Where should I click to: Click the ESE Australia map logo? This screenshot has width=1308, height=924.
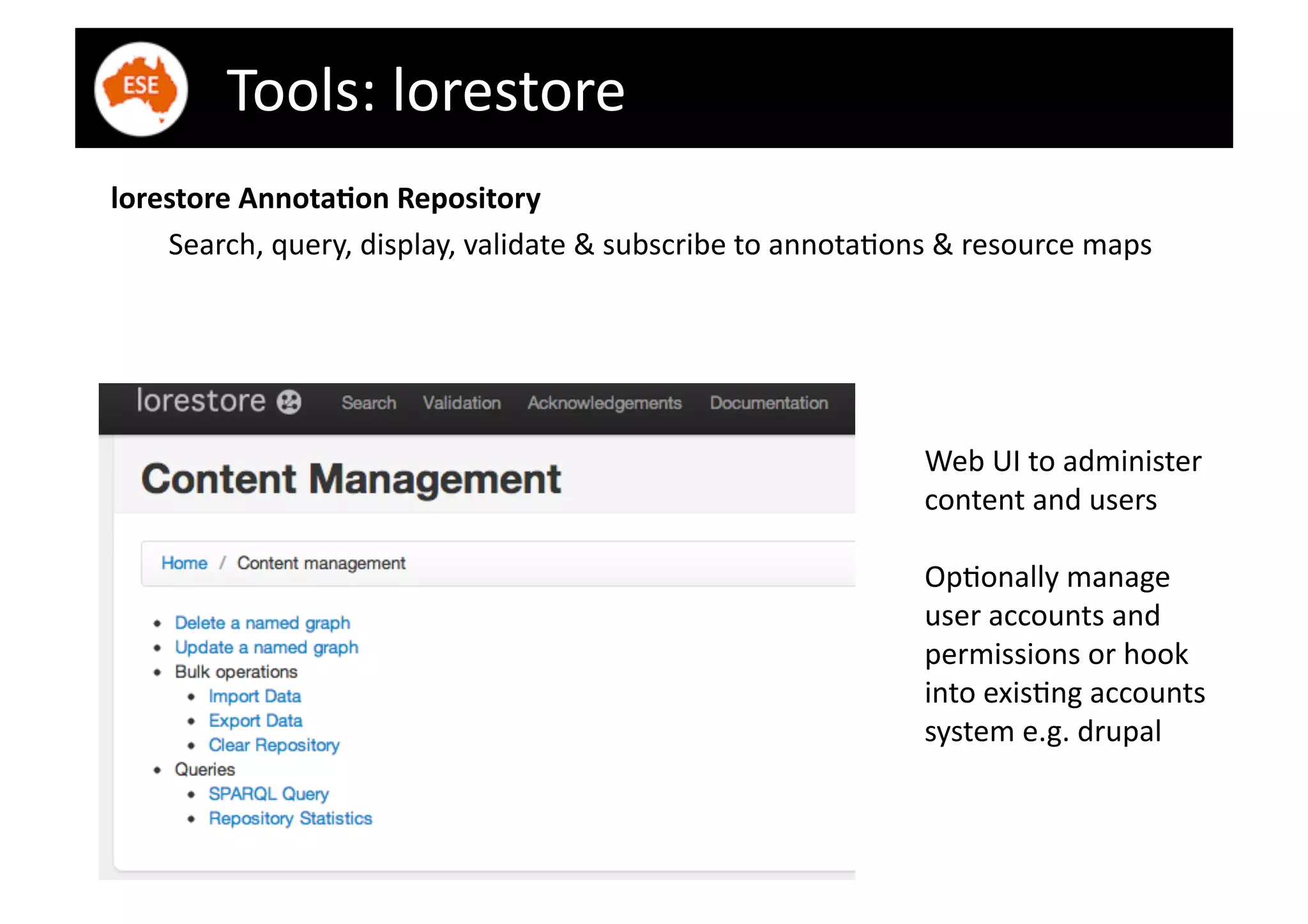[141, 89]
